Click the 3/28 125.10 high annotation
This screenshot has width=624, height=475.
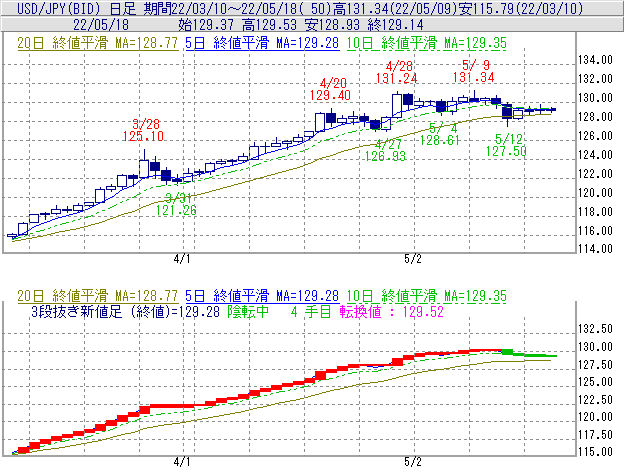pos(143,130)
